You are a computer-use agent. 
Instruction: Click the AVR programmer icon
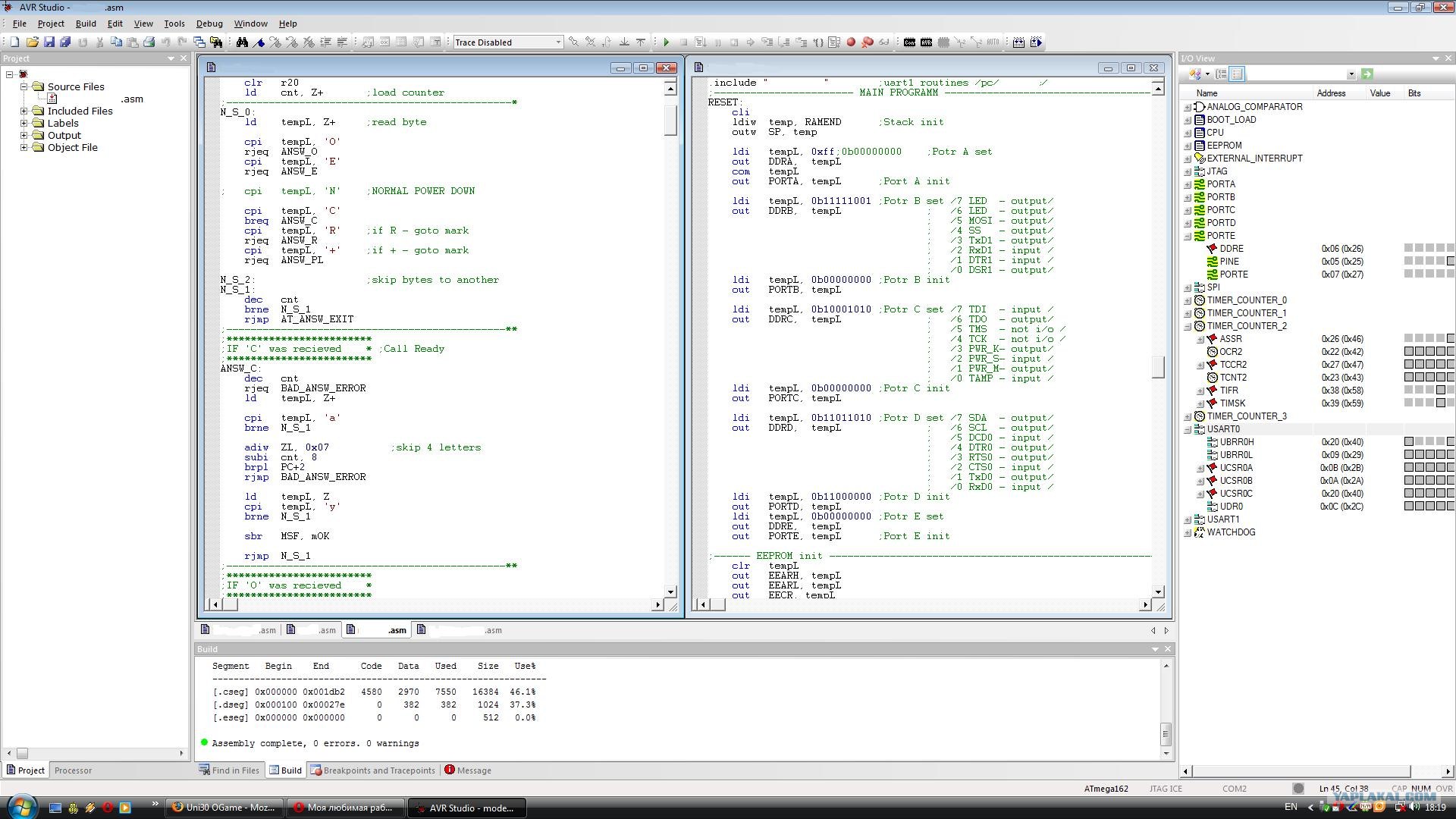pyautogui.click(x=926, y=42)
